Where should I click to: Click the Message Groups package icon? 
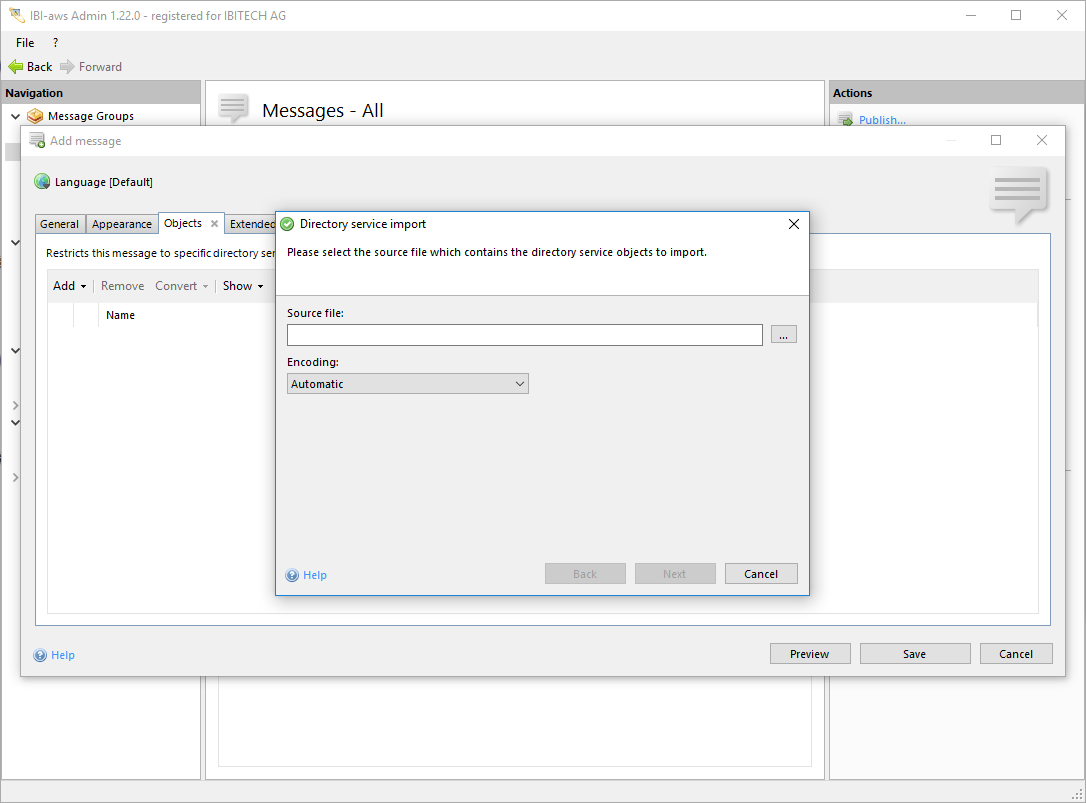coord(35,116)
